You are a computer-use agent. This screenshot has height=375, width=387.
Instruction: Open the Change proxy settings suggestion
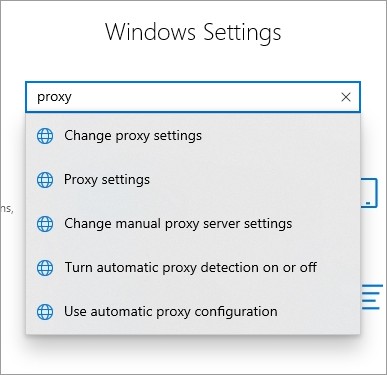pos(193,136)
